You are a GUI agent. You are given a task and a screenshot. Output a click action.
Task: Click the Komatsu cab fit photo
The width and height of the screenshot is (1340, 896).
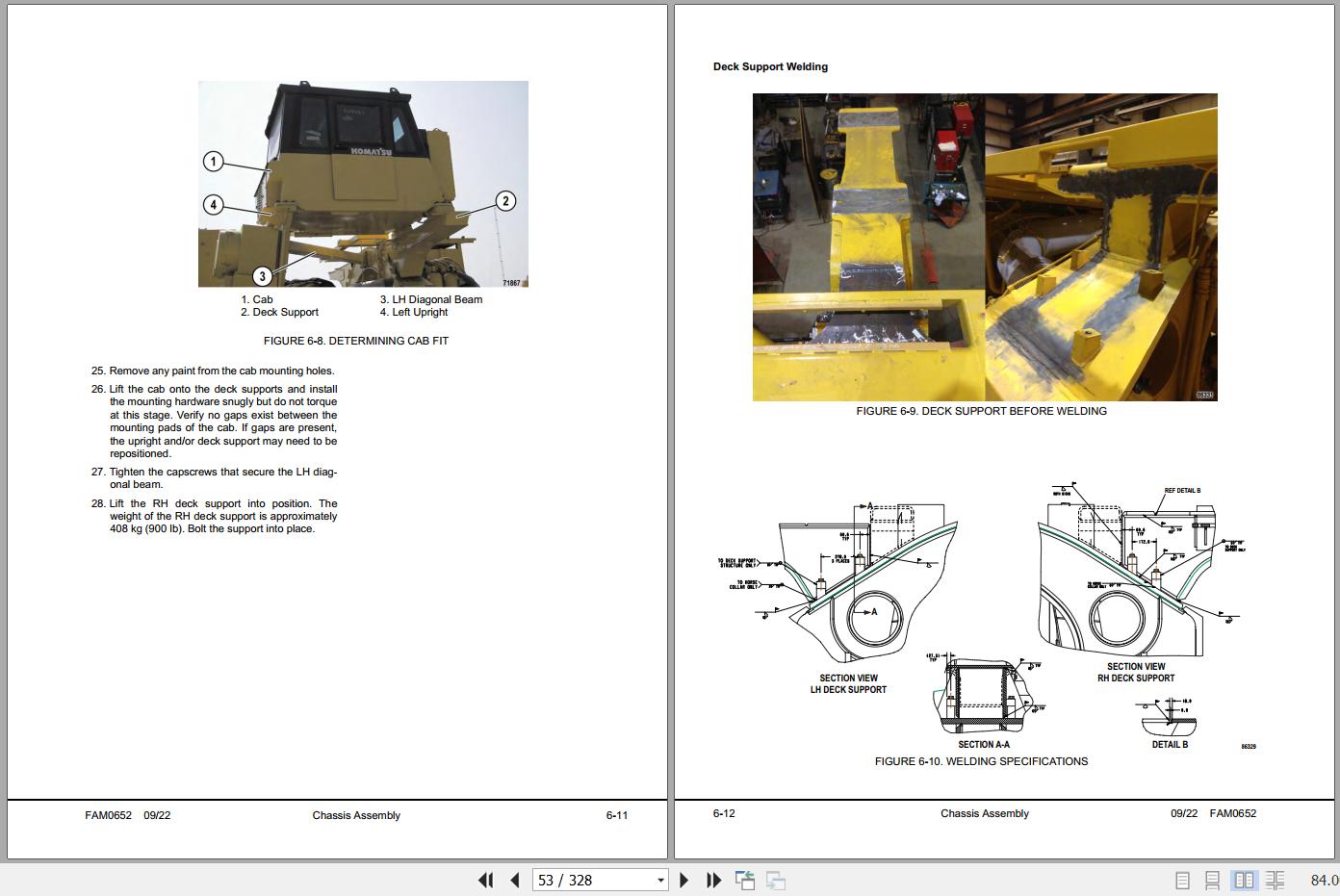363,184
